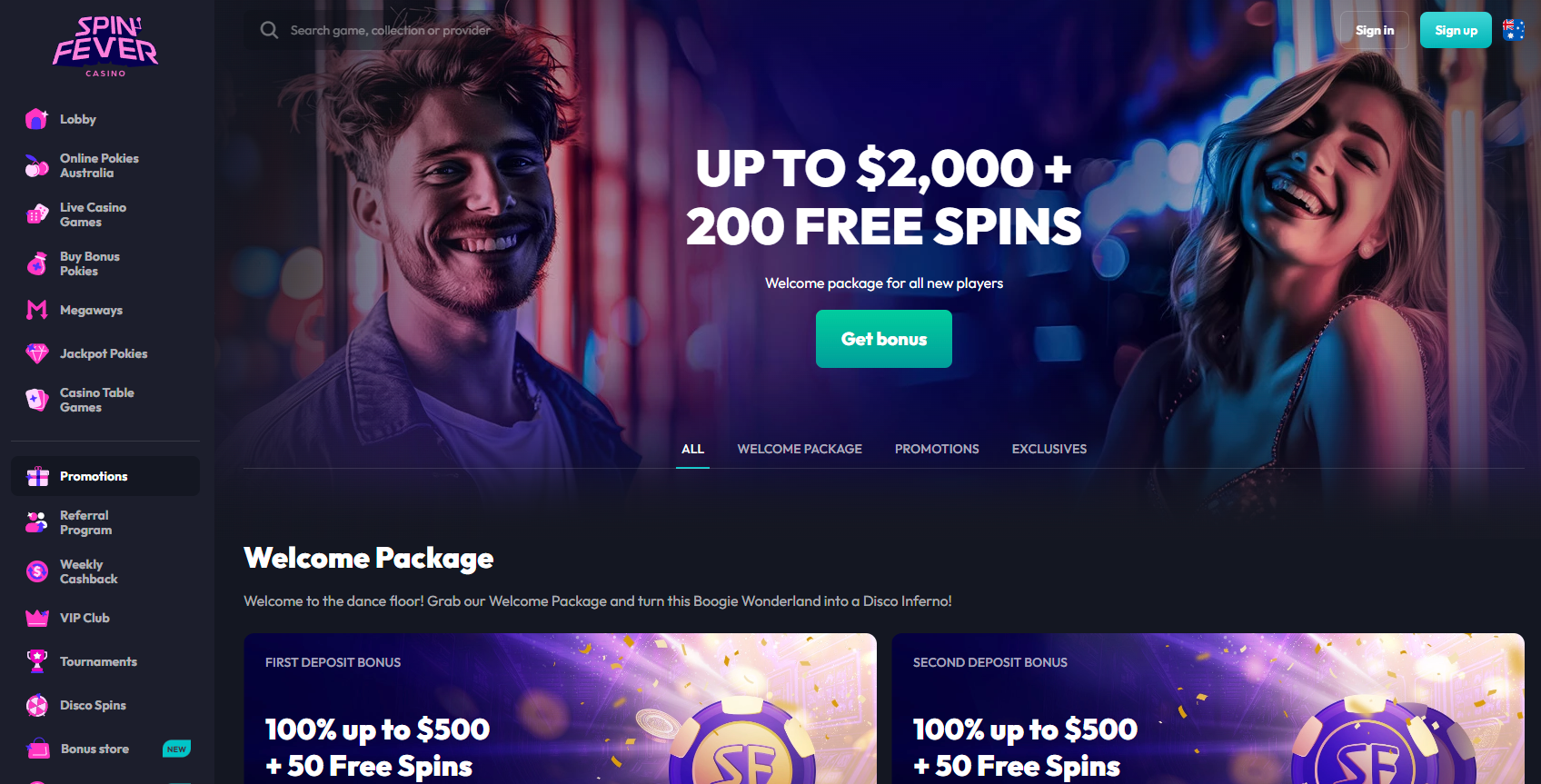Viewport: 1541px width, 784px height.
Task: Click the search magnifier icon
Action: (x=269, y=30)
